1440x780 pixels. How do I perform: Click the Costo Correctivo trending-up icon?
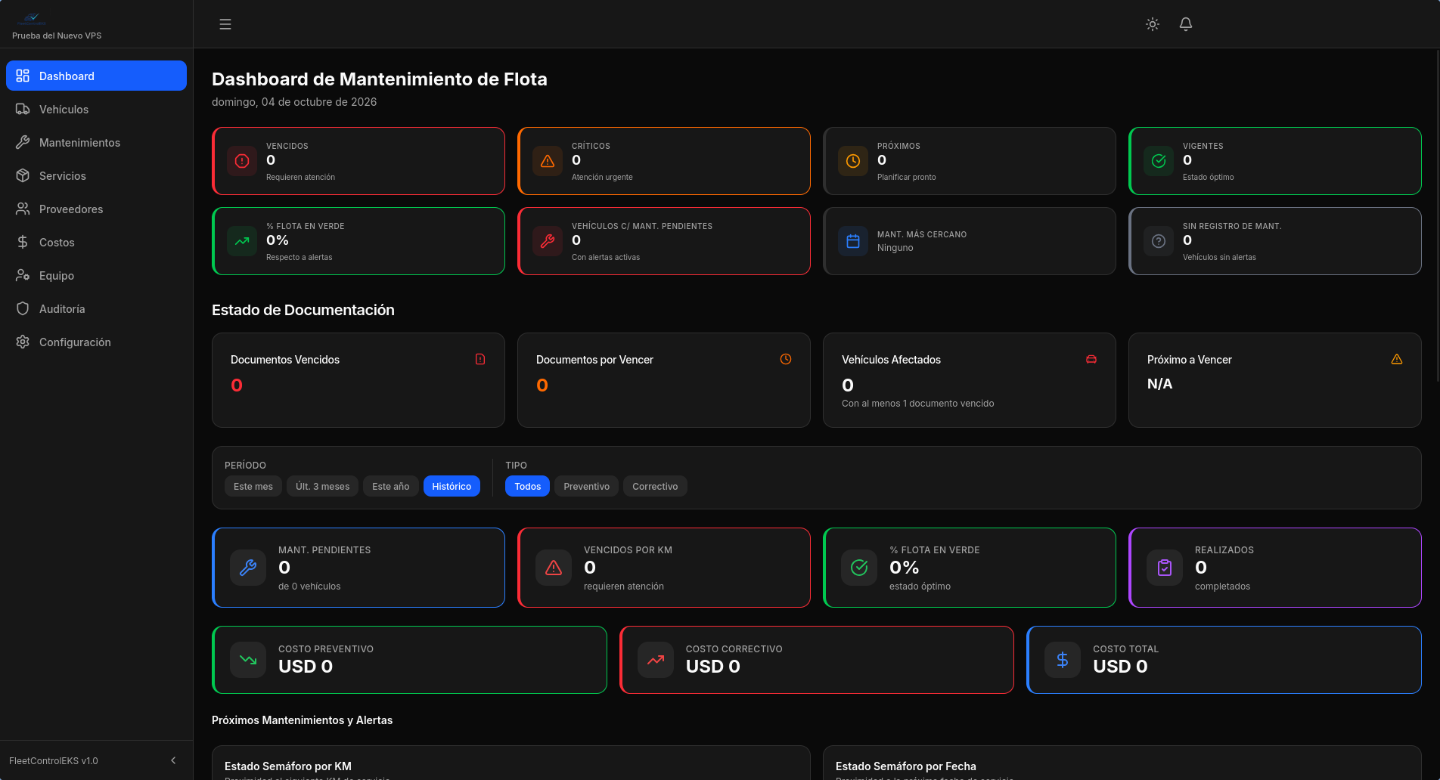point(655,660)
